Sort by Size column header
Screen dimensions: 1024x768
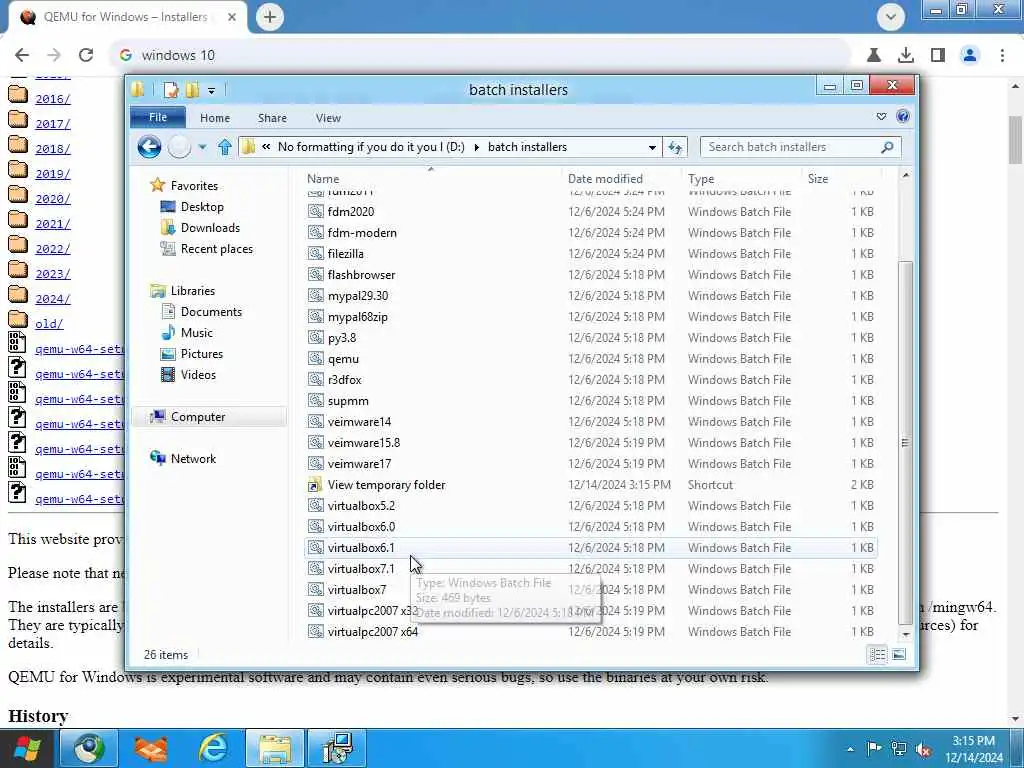coord(818,179)
